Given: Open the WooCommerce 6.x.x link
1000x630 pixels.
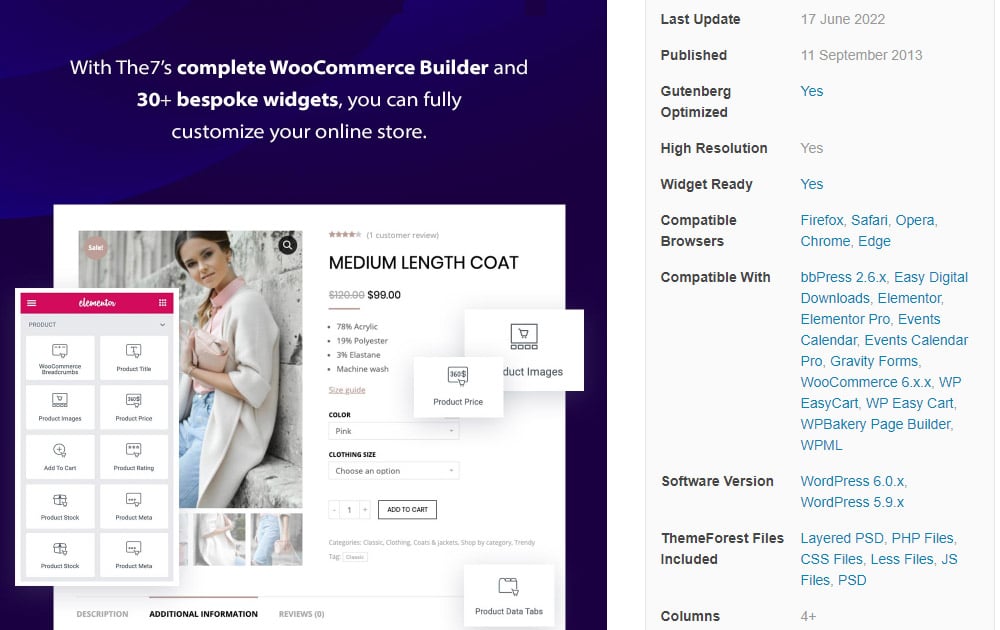Looking at the screenshot, I should pyautogui.click(x=866, y=382).
